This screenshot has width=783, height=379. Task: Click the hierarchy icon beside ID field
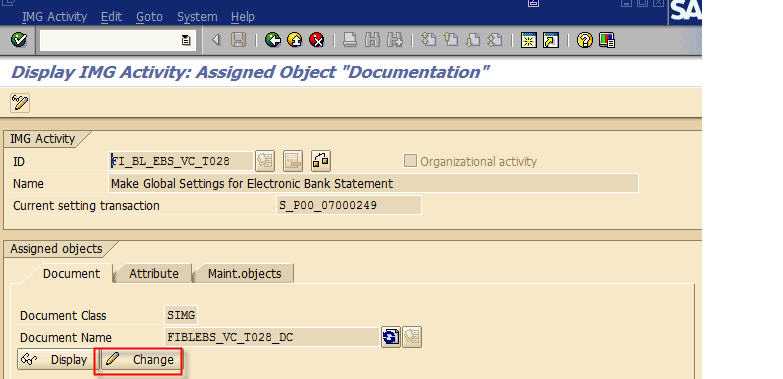point(321,161)
